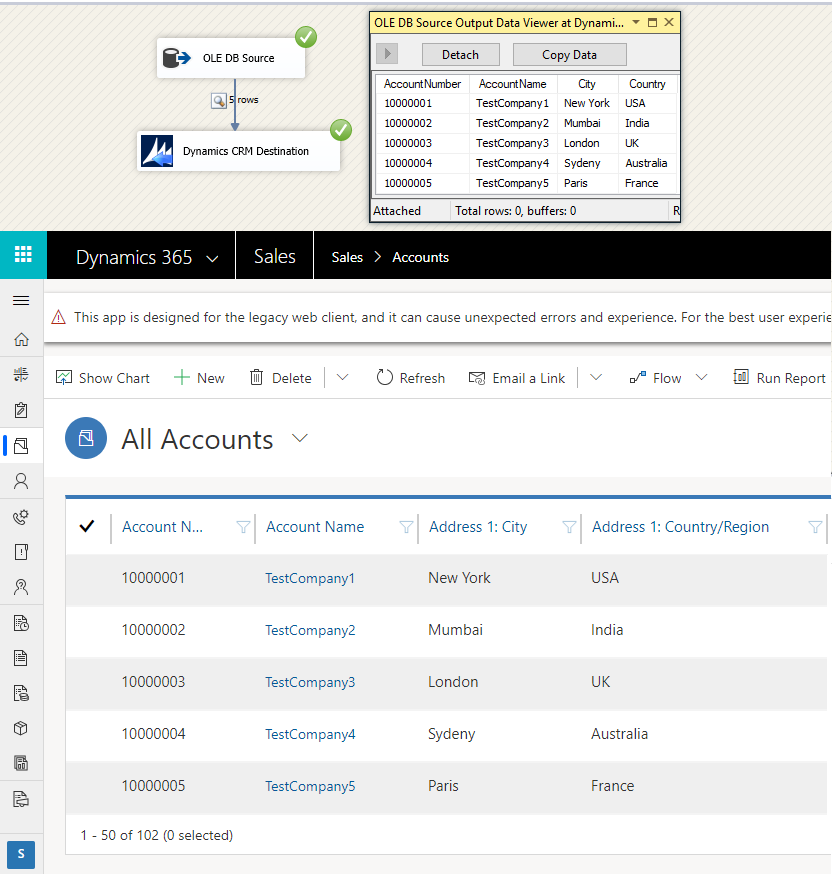The height and width of the screenshot is (874, 832).
Task: Click Refresh command
Action: click(411, 378)
